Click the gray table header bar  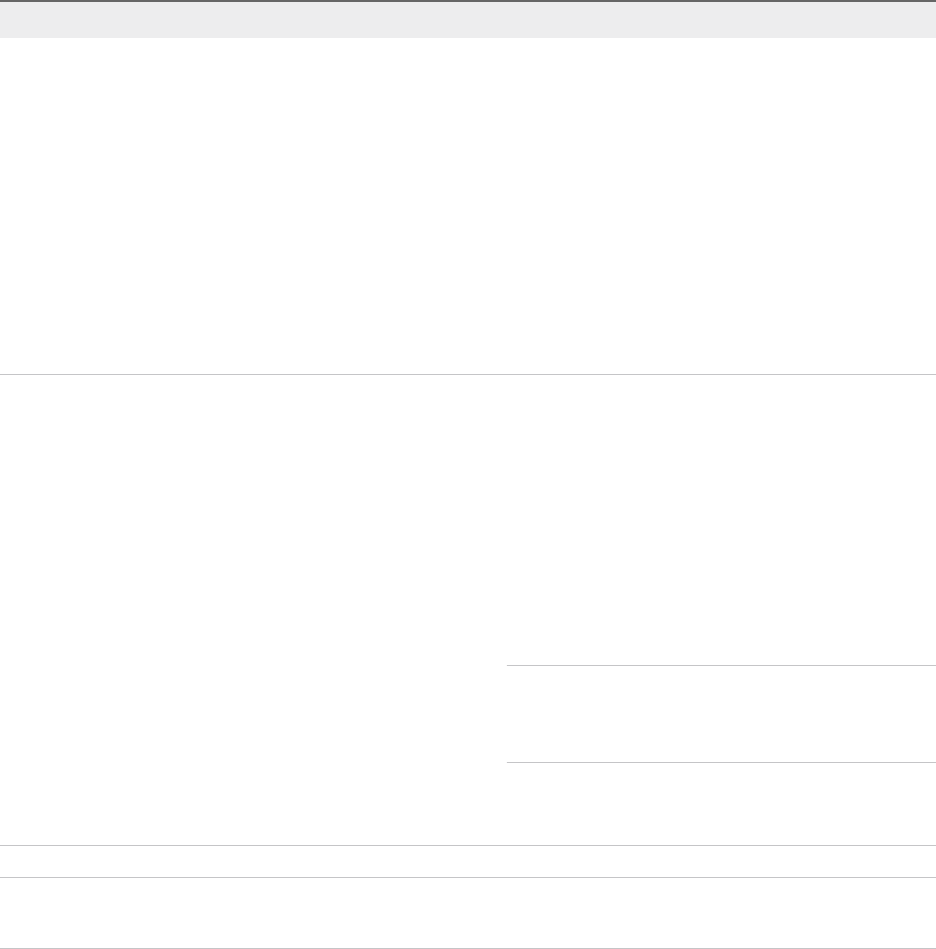[x=468, y=20]
